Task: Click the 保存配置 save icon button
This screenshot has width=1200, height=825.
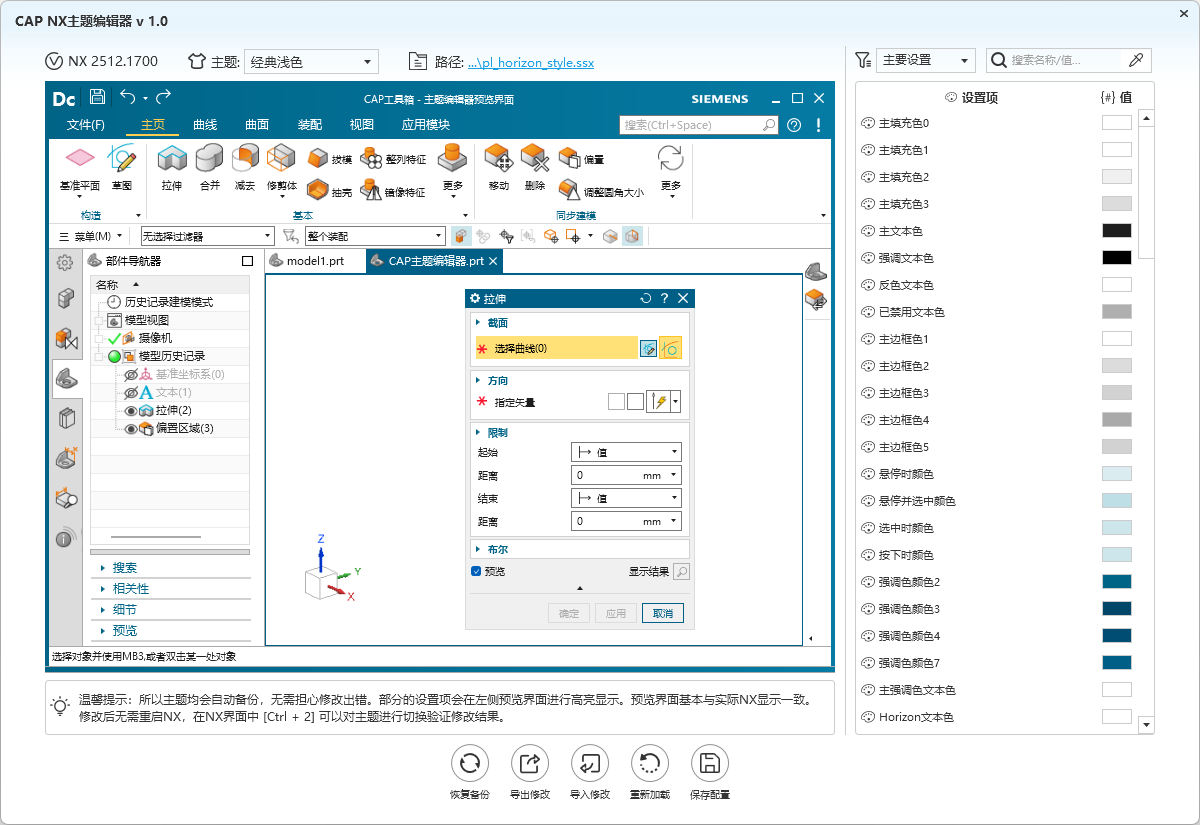Action: pyautogui.click(x=709, y=764)
